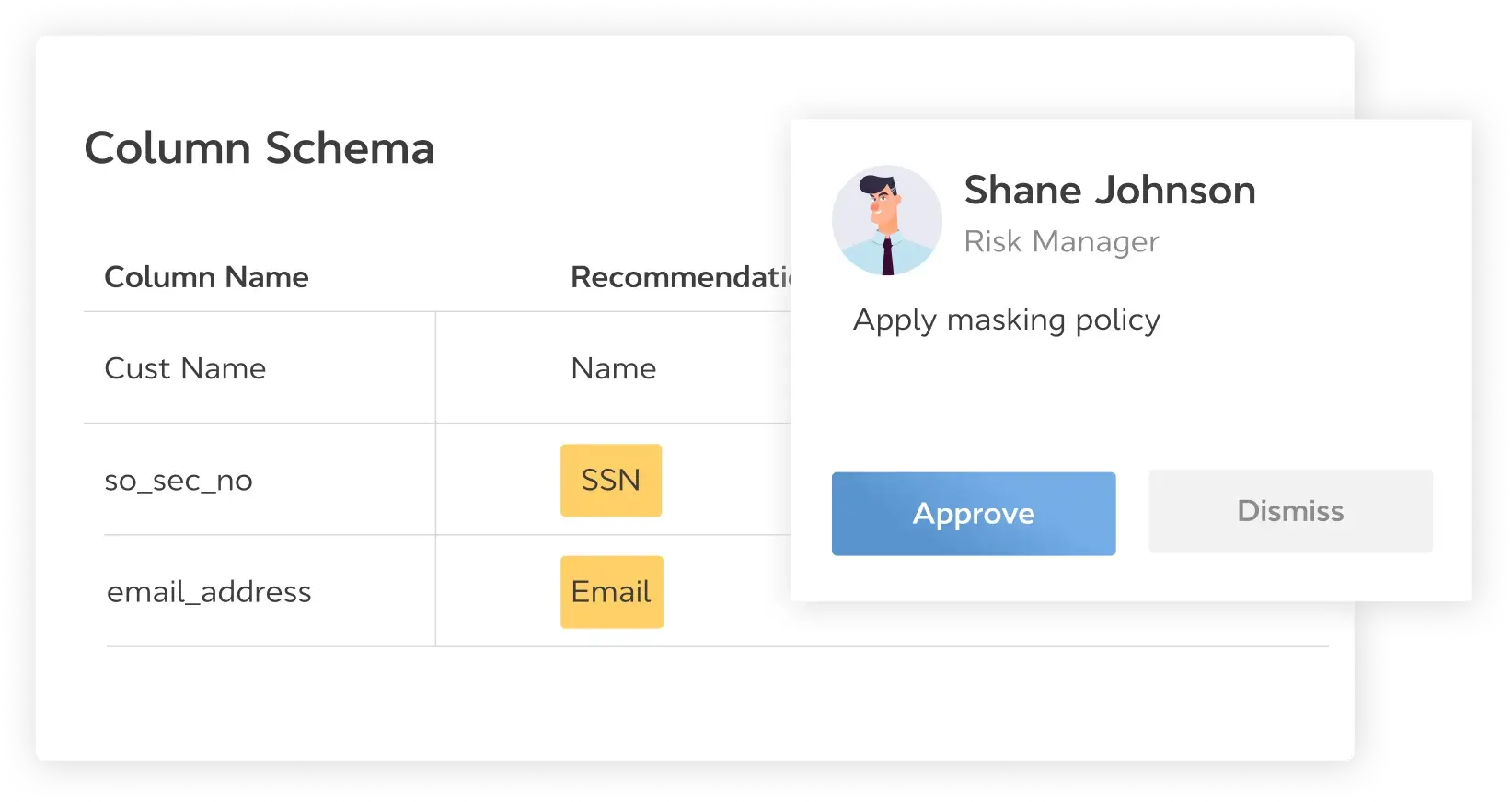The width and height of the screenshot is (1512, 802).
Task: Click the Cust Name column cell
Action: [185, 368]
